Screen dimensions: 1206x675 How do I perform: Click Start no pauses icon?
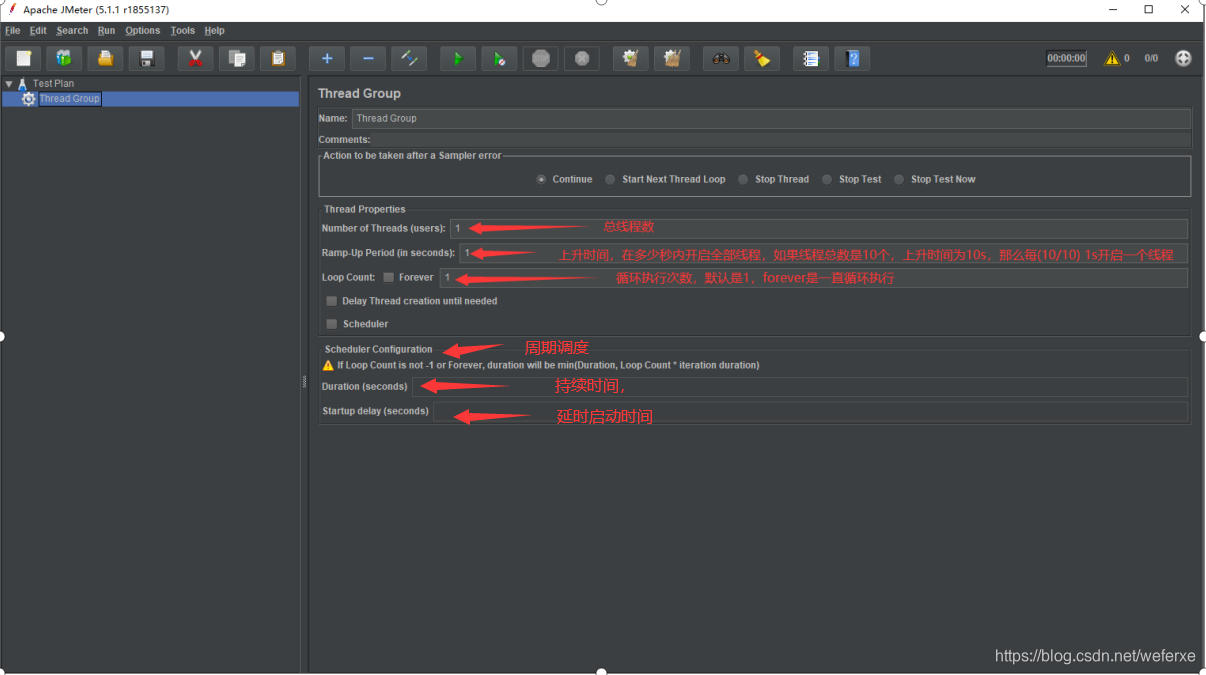click(499, 58)
